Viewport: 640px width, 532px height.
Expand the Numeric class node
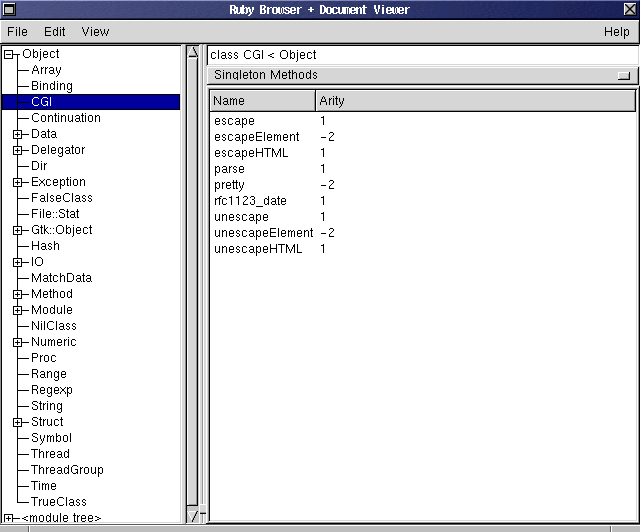18,342
